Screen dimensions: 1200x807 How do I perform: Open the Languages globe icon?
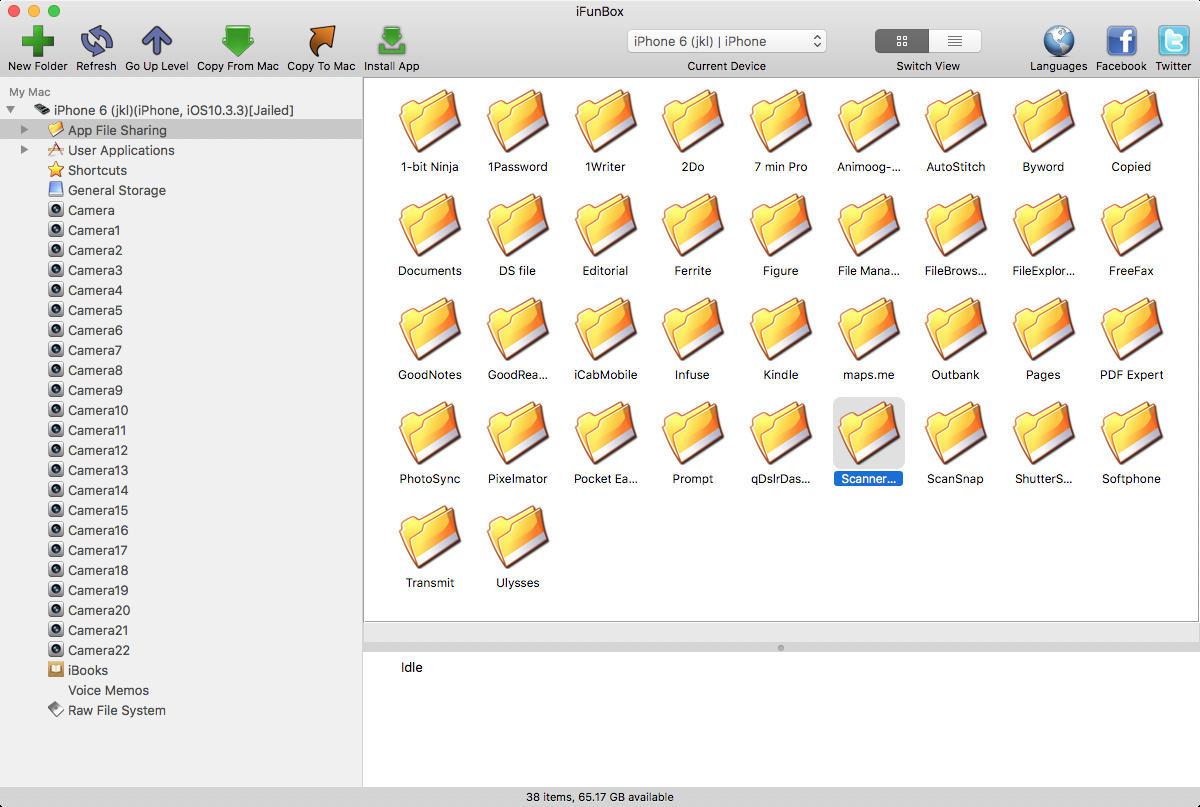pyautogui.click(x=1058, y=41)
